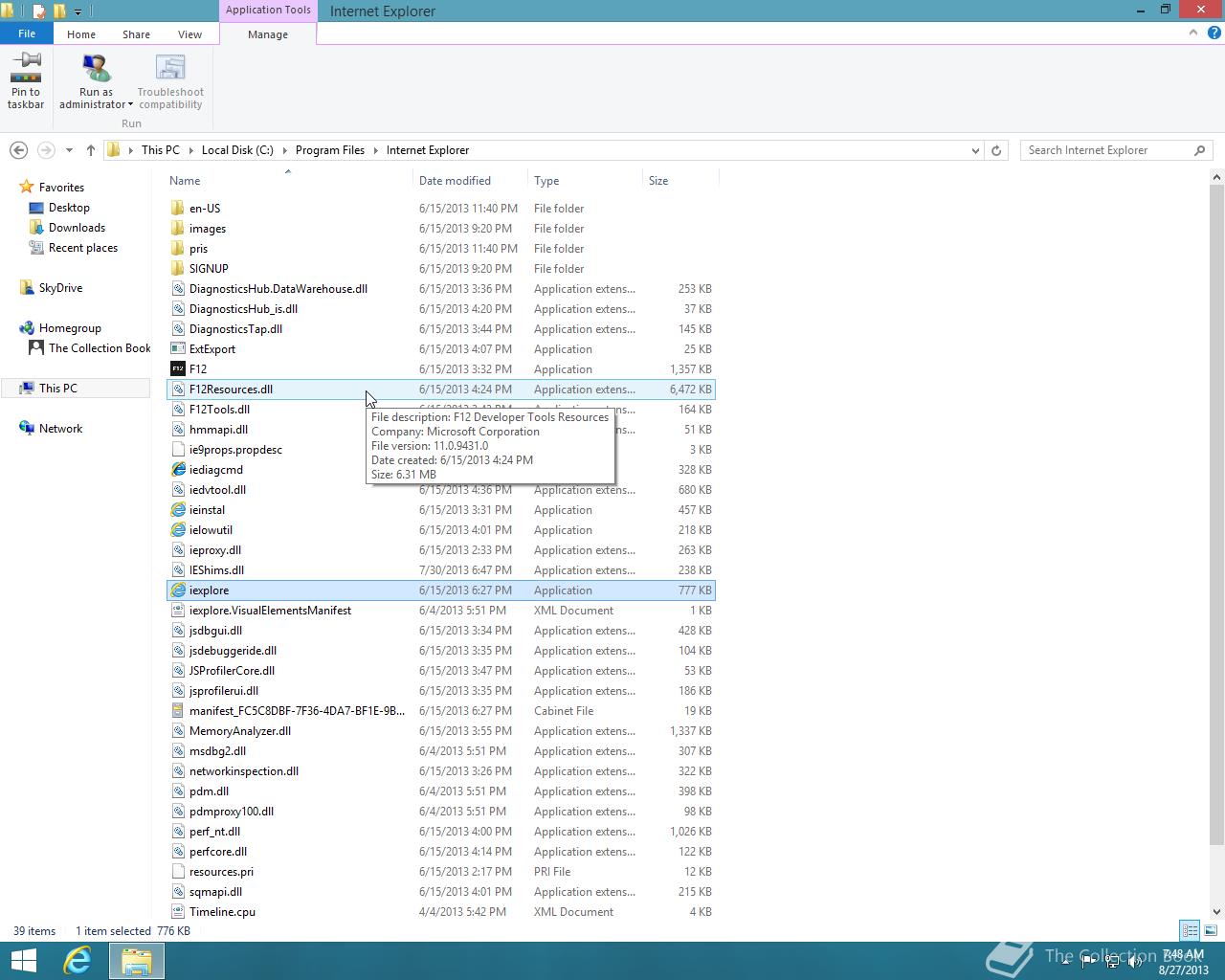Expand the breadcrumb arrow after Program Files

[x=375, y=150]
